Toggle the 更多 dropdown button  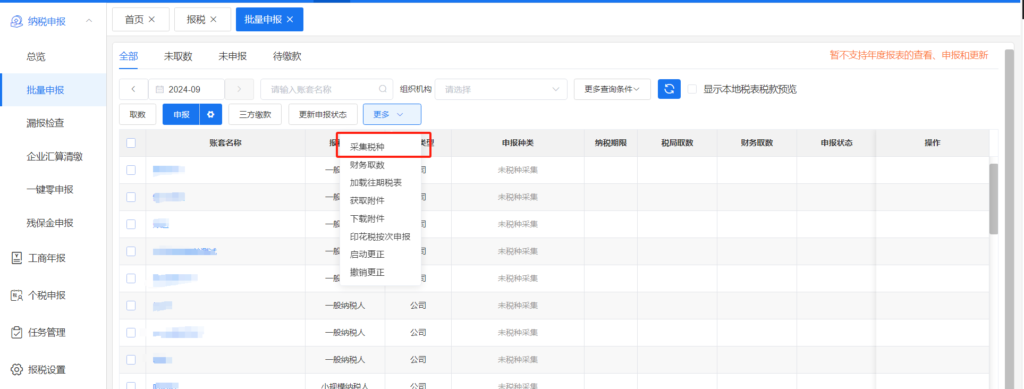392,114
